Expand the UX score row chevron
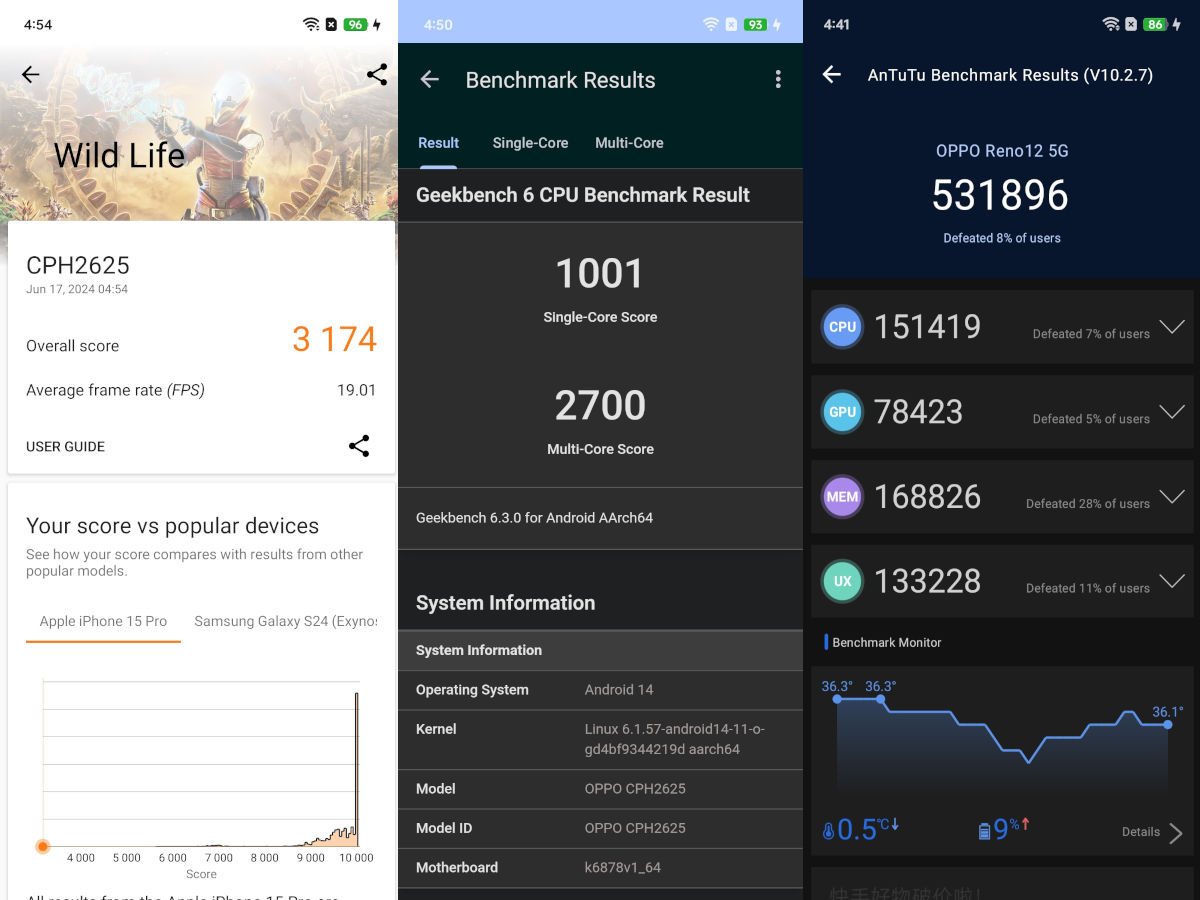Image resolution: width=1200 pixels, height=900 pixels. click(x=1171, y=581)
